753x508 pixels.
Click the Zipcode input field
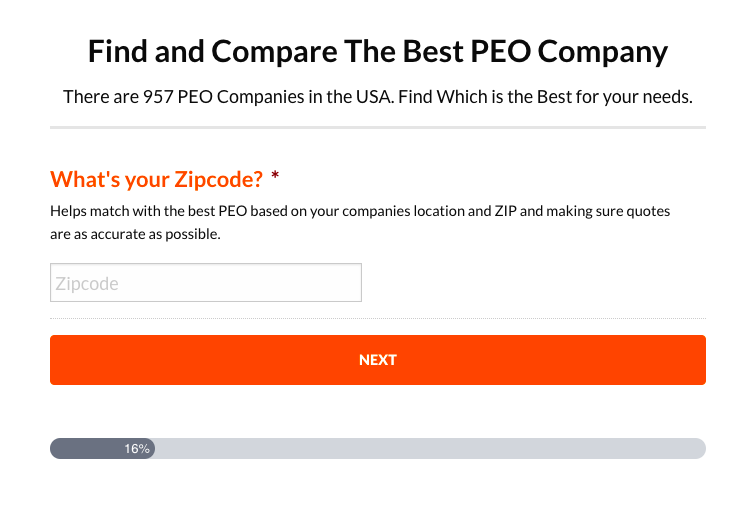(x=205, y=283)
